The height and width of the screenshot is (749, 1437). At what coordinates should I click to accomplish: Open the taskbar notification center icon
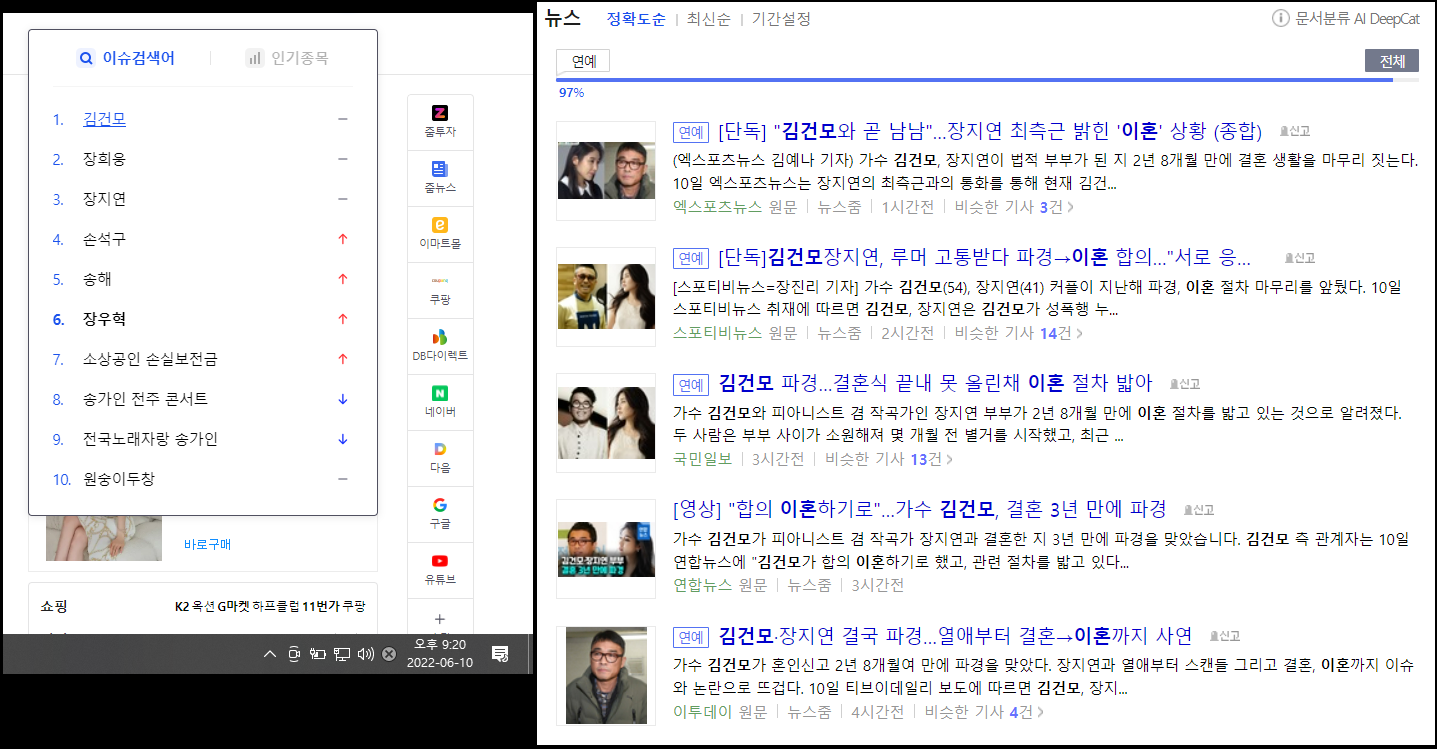[500, 654]
